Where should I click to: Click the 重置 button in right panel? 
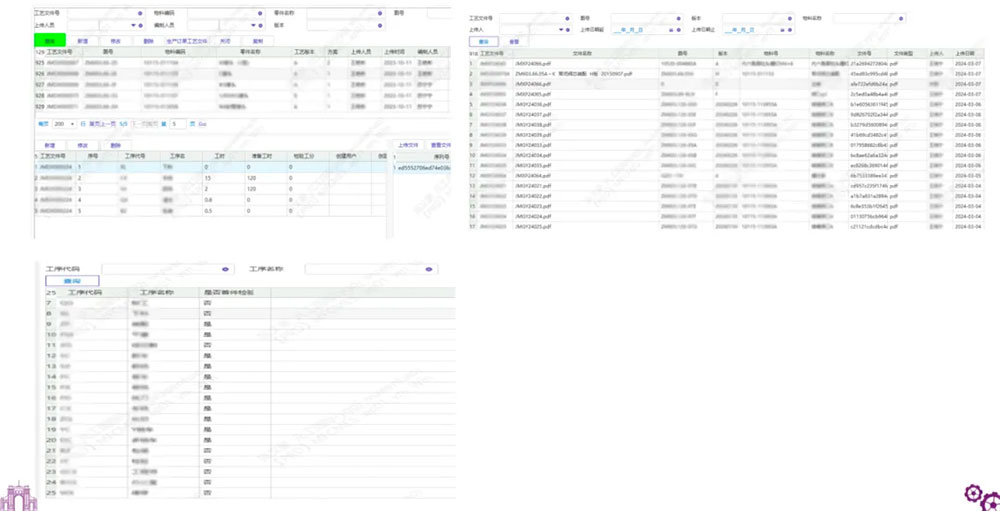[514, 42]
